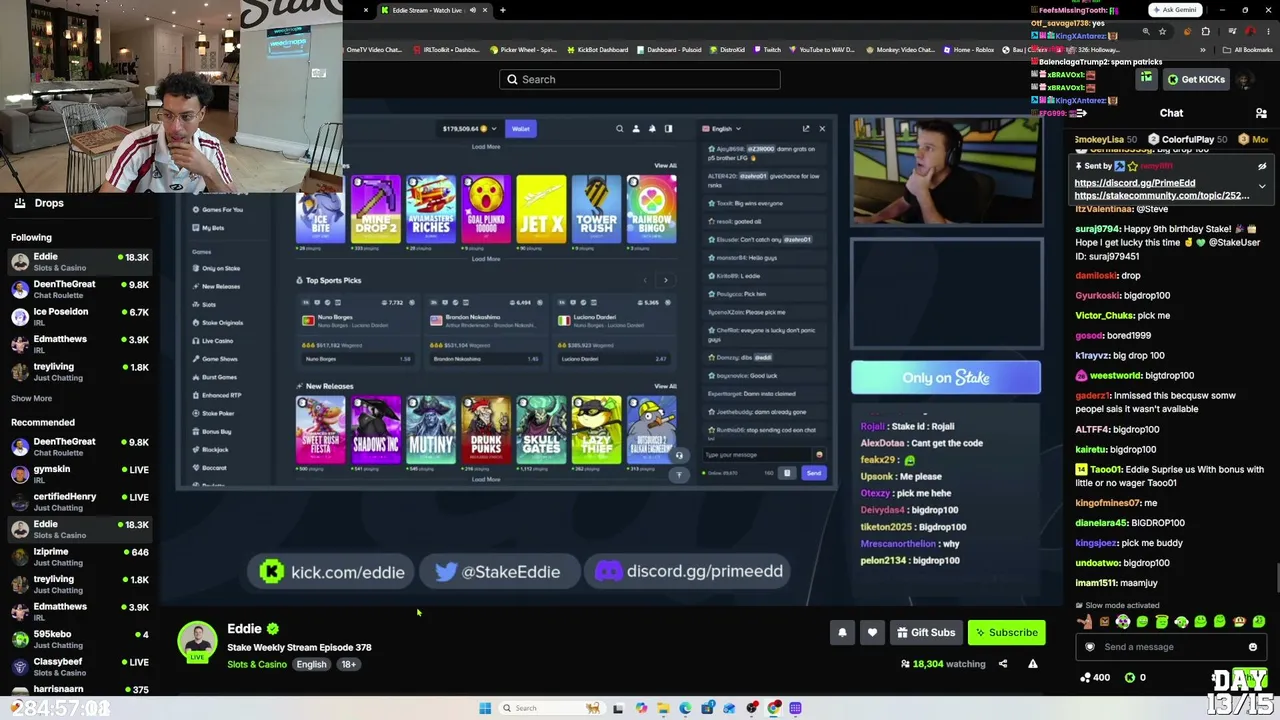Open Eddie's streamer avatar
Image resolution: width=1280 pixels, height=720 pixels.
click(197, 641)
